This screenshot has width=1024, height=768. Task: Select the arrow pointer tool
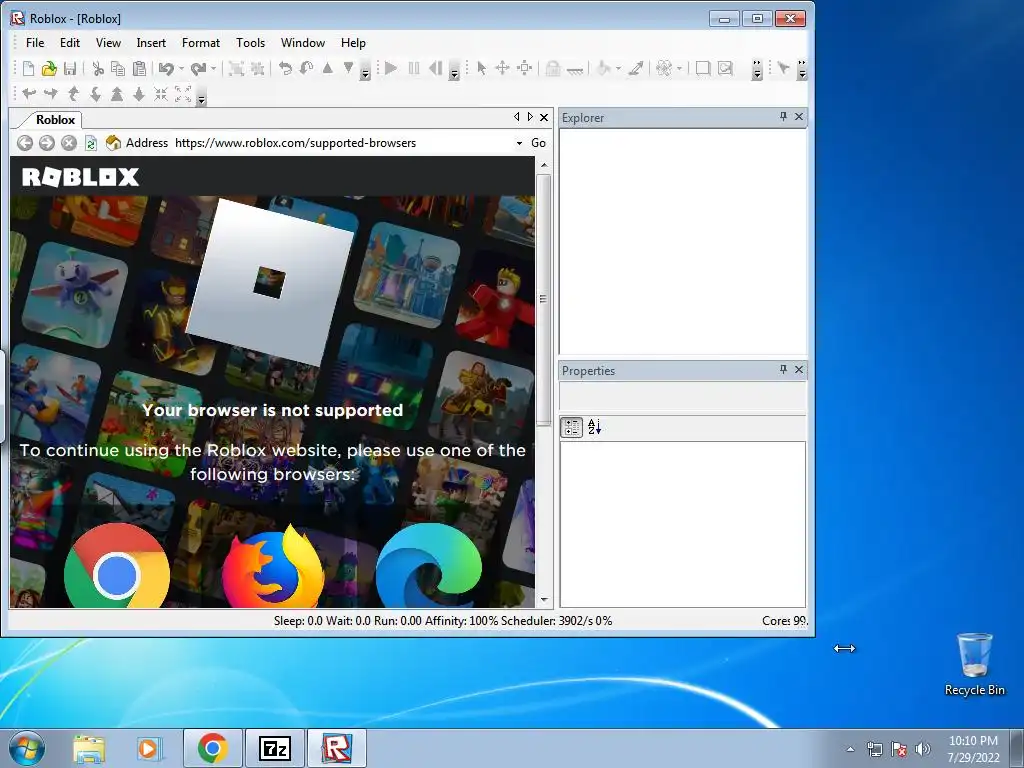coord(481,68)
